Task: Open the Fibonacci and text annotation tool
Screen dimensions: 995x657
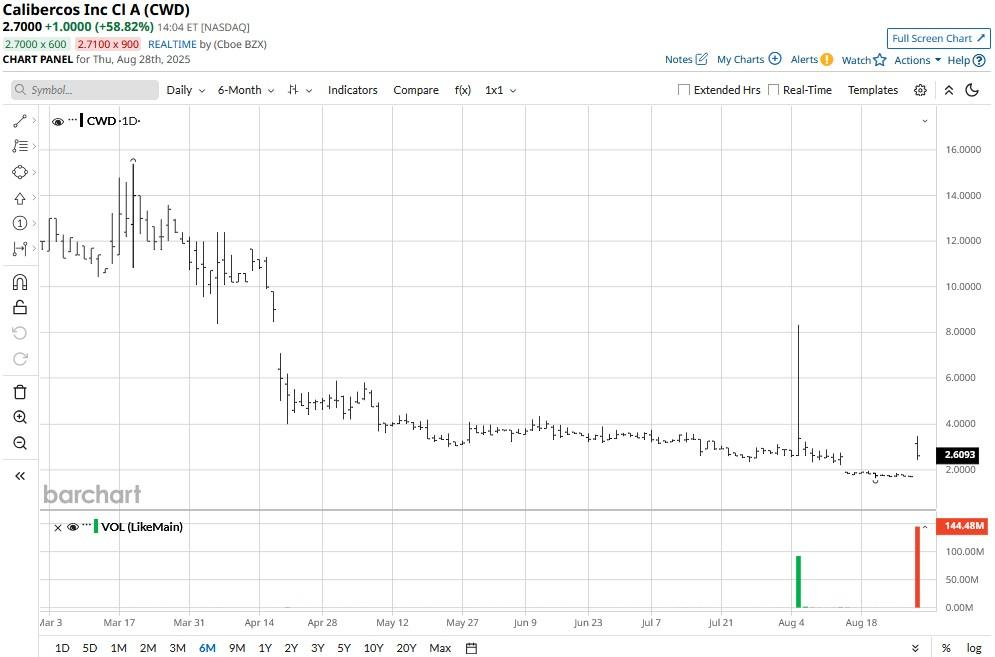Action: pyautogui.click(x=20, y=147)
